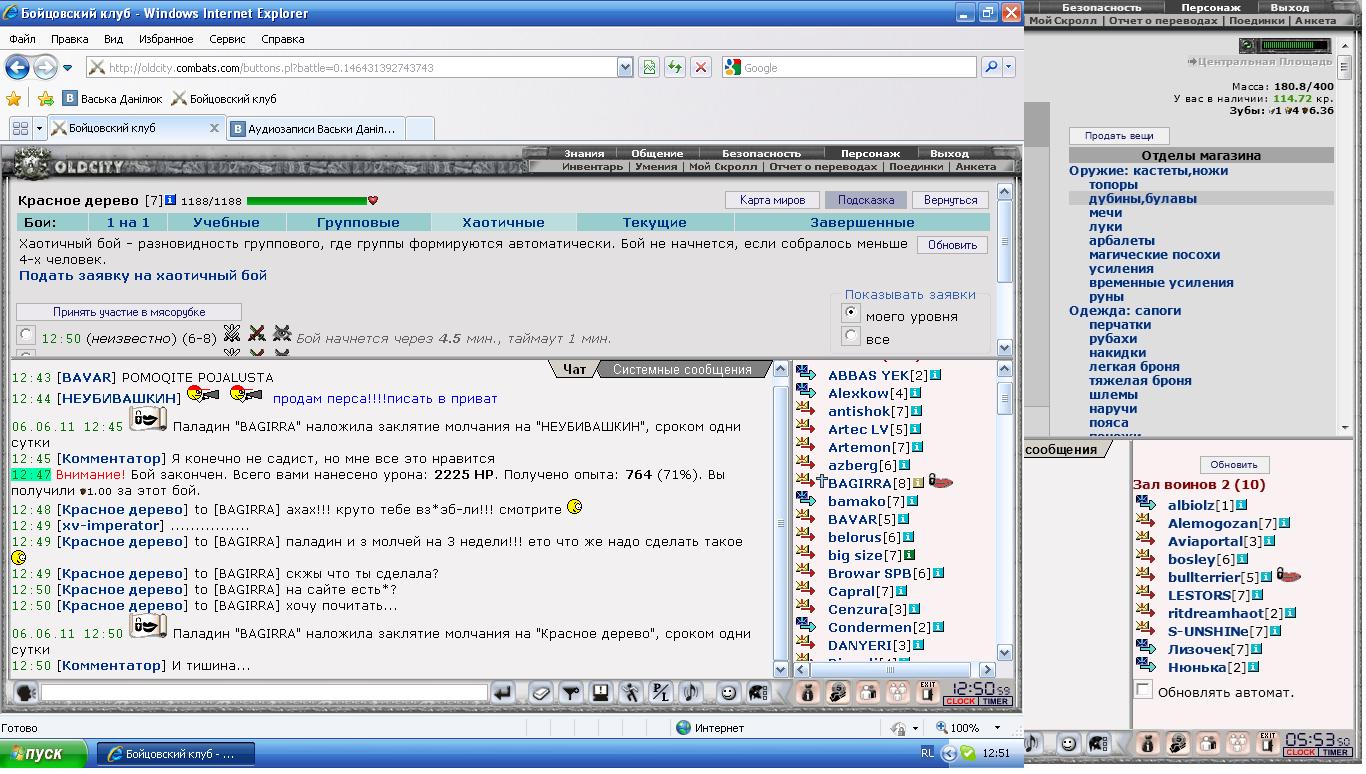Click Продать вещи button in back window
Screen dimensions: 1366x774
[x=1119, y=135]
